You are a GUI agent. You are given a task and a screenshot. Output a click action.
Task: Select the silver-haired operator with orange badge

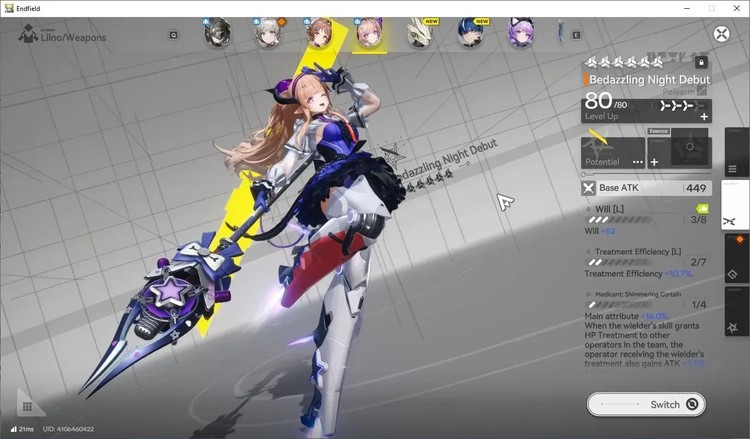[x=267, y=33]
